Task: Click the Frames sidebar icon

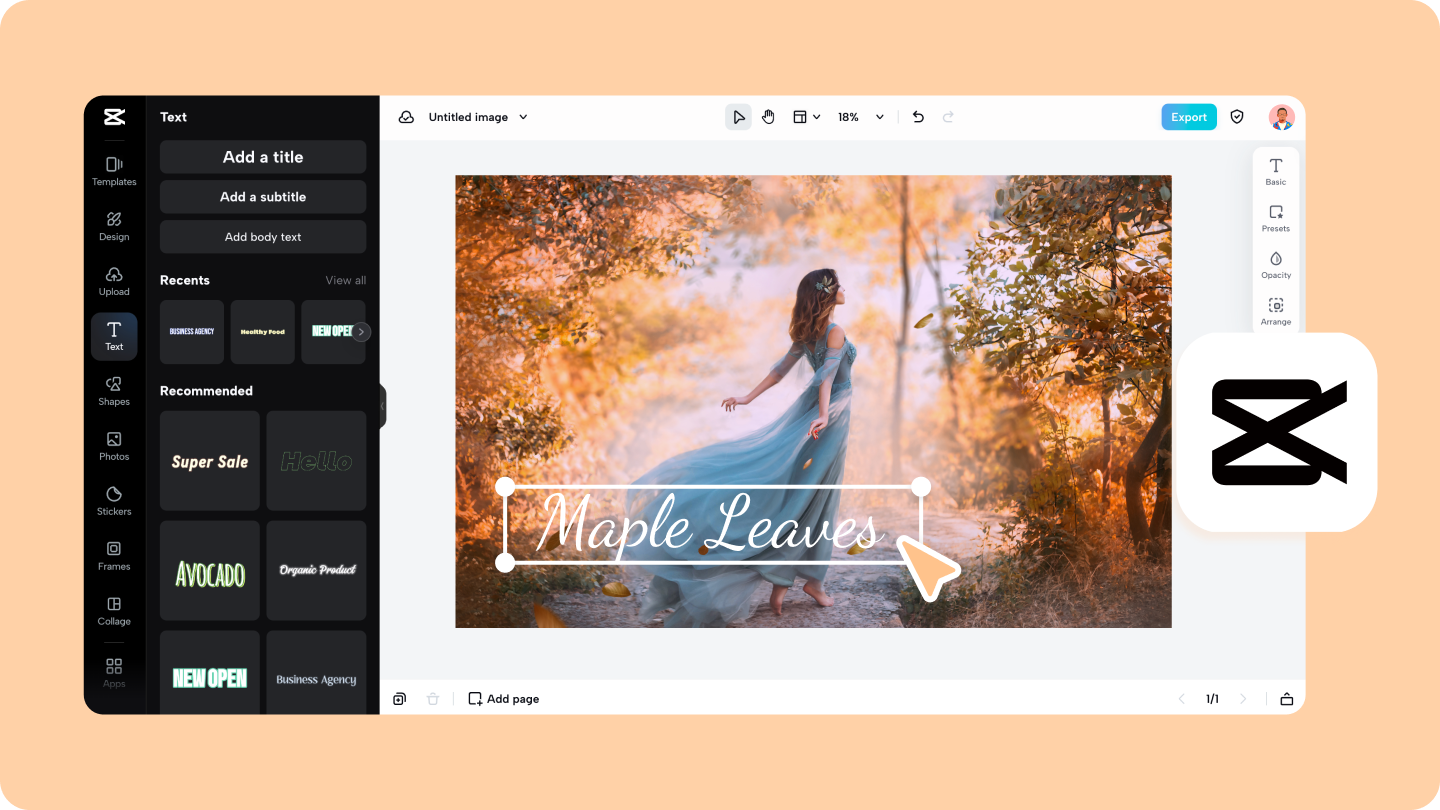Action: point(114,556)
